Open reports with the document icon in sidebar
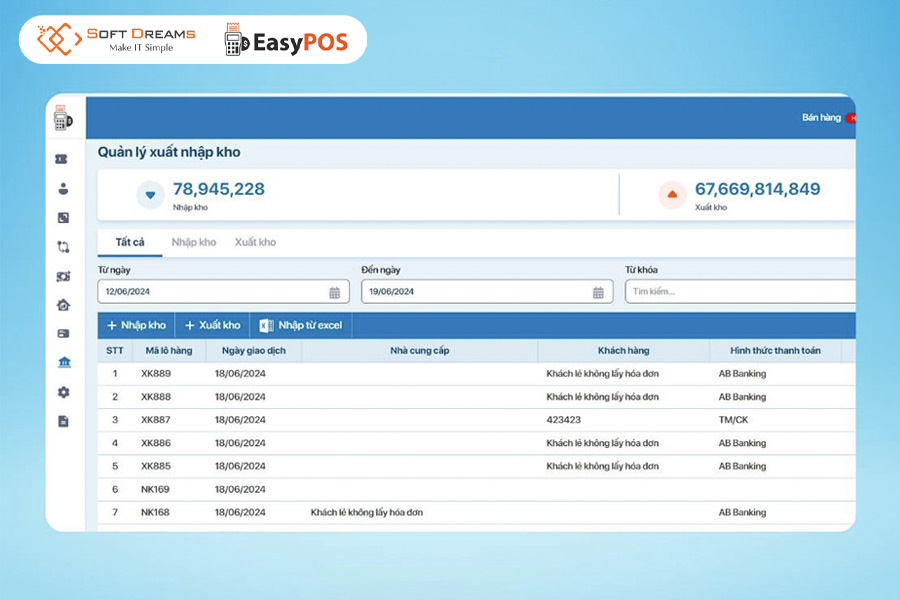 coord(62,421)
